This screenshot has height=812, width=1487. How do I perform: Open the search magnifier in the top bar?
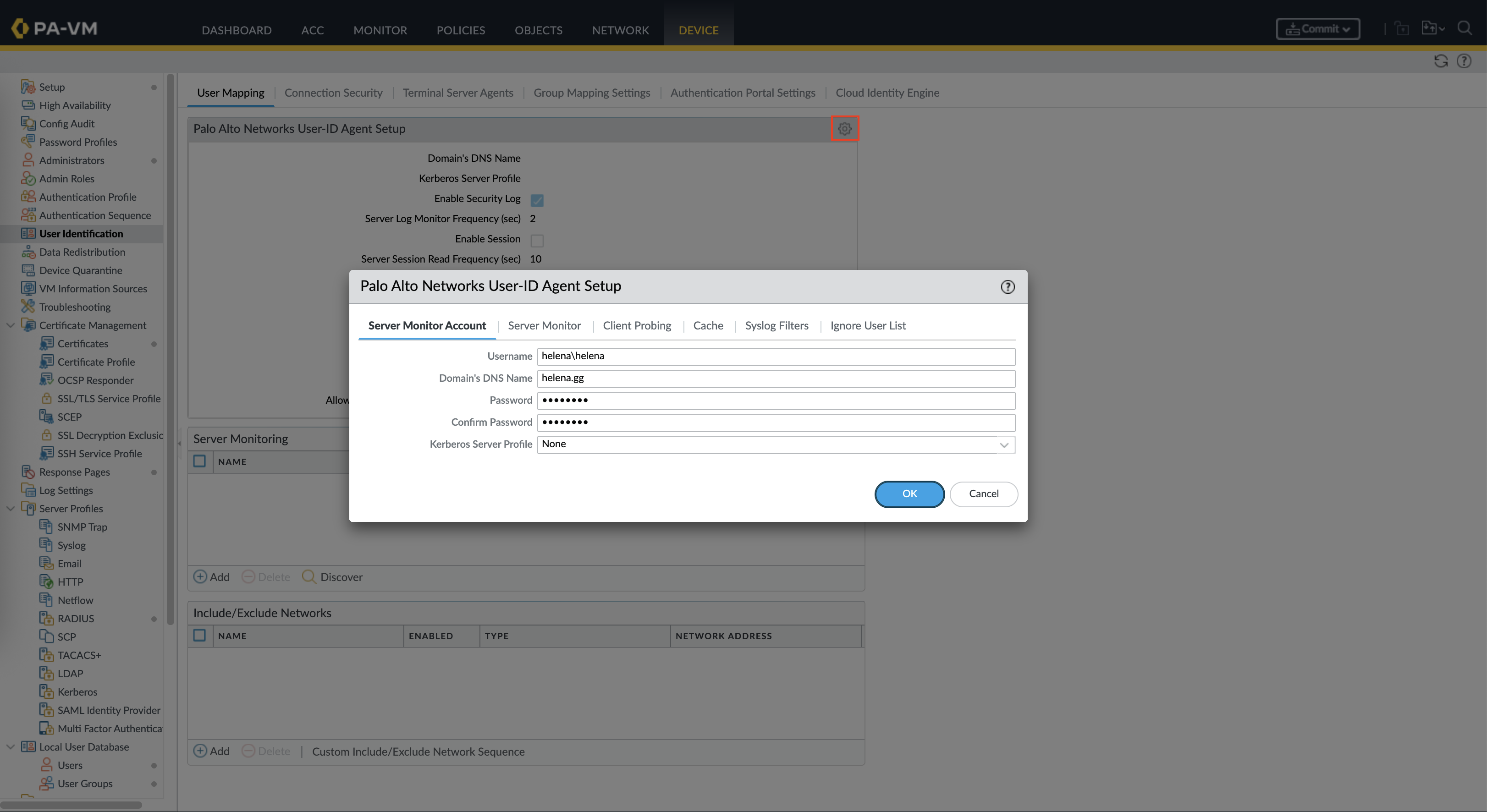(1465, 28)
